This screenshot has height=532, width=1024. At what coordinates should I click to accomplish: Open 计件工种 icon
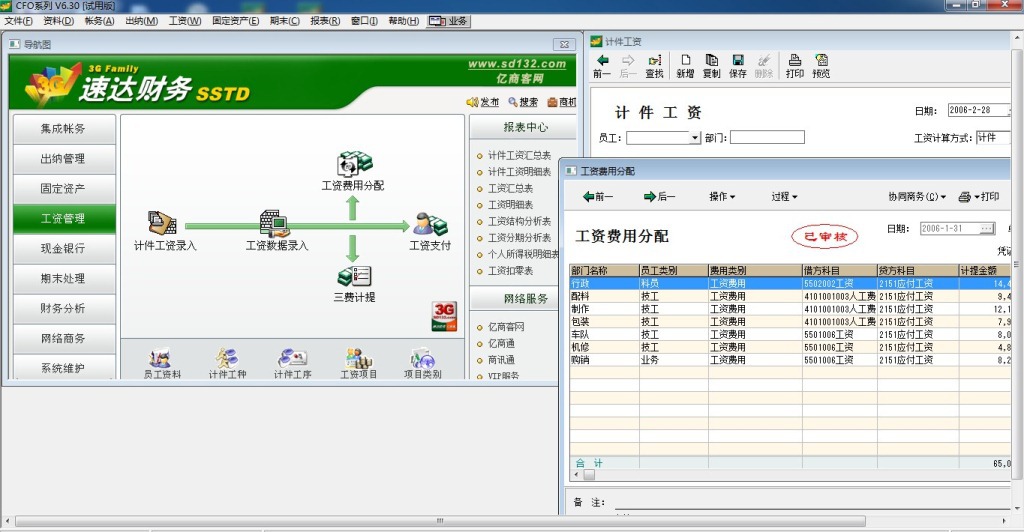(227, 358)
